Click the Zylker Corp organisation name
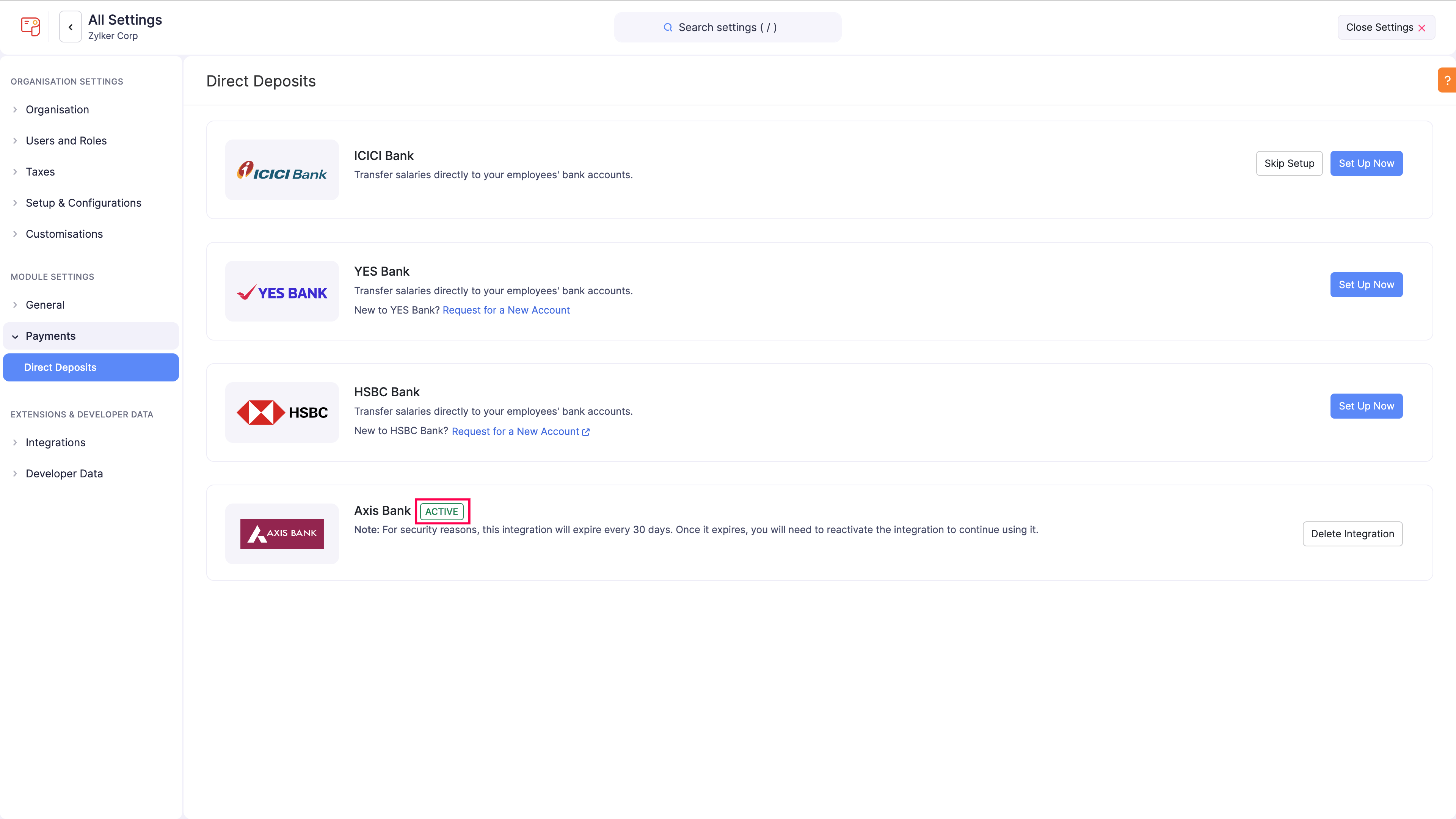Screen dimensions: 1456x819 [113, 36]
